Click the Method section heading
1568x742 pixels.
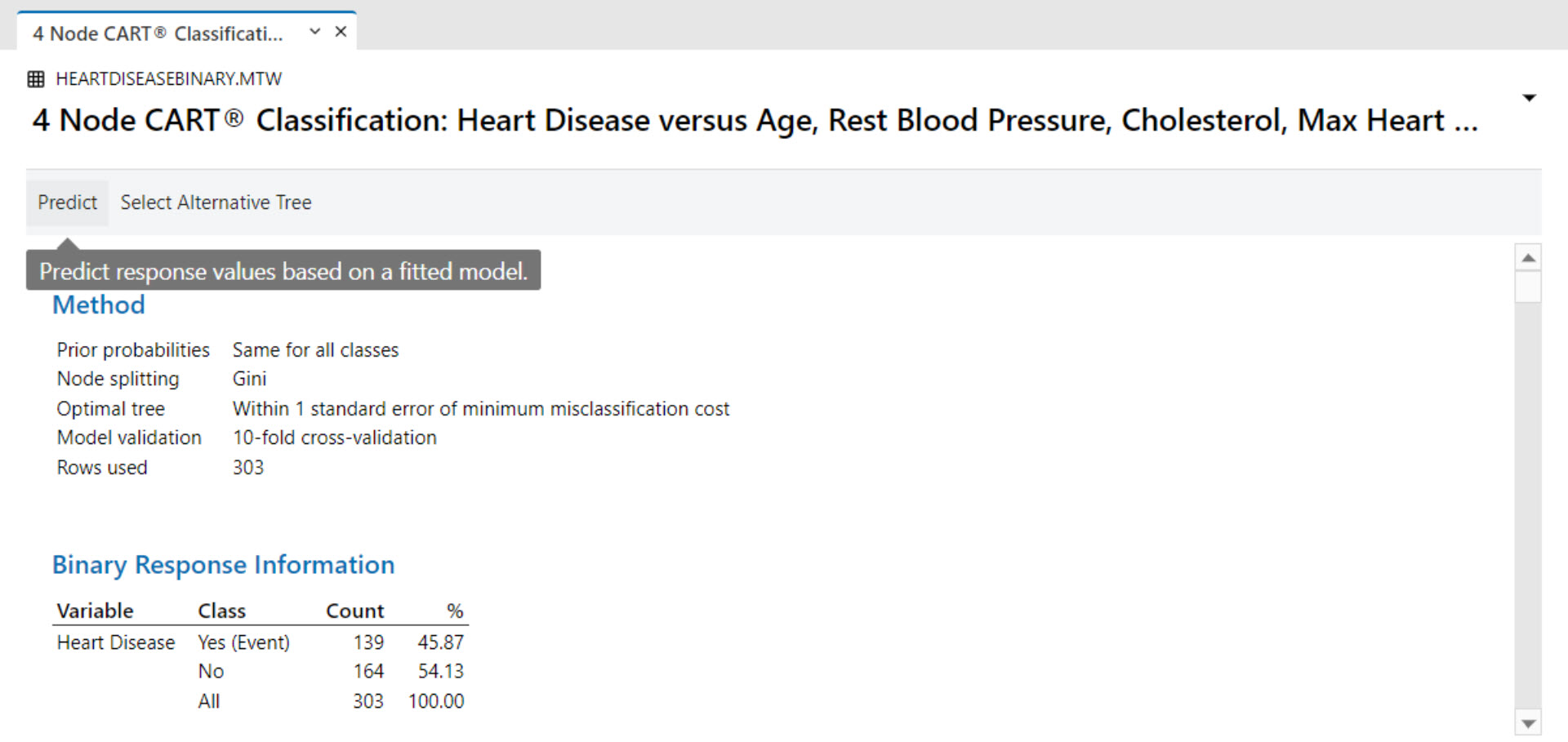tap(98, 304)
